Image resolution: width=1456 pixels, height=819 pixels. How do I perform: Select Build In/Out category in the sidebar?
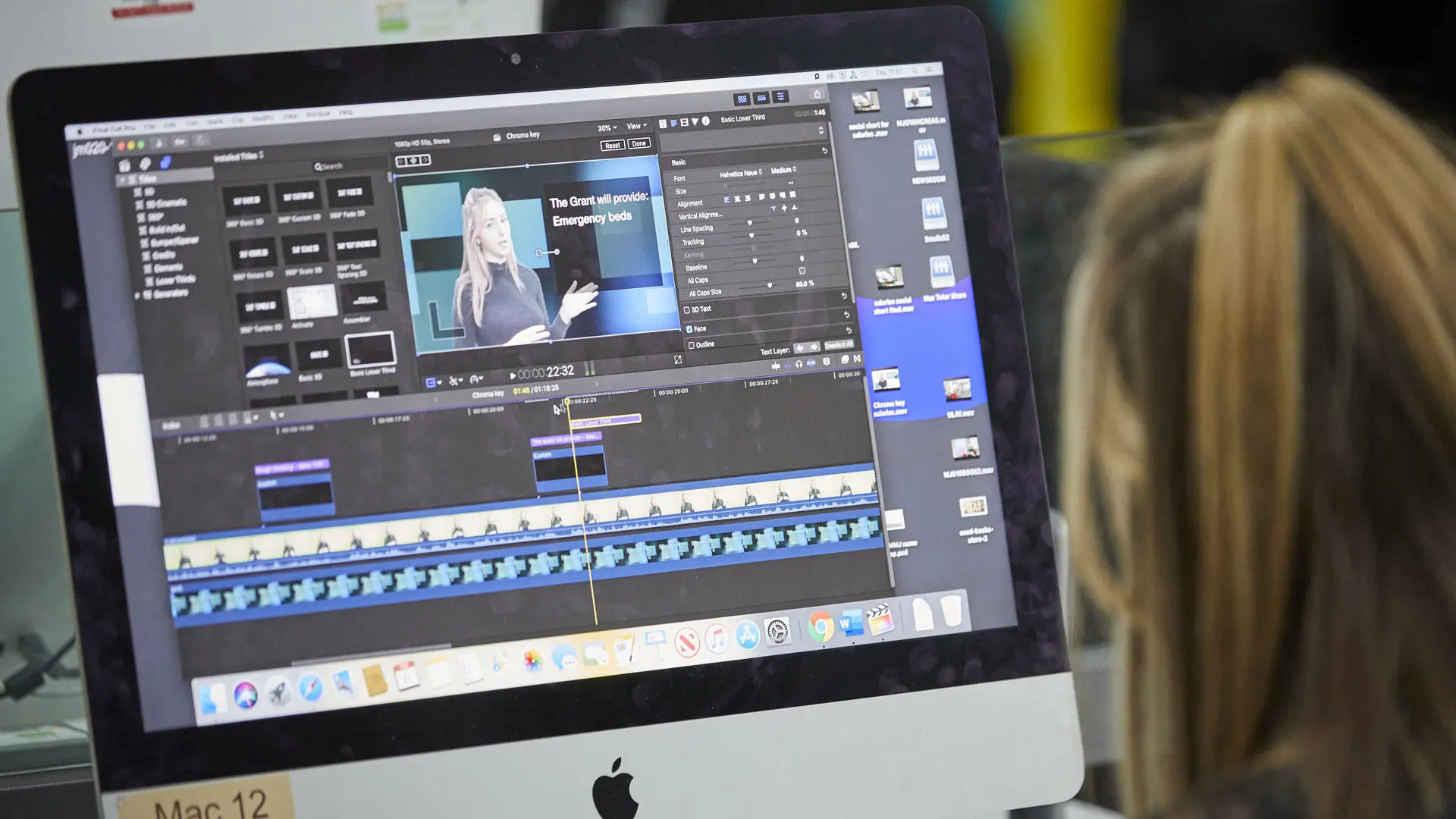click(162, 229)
